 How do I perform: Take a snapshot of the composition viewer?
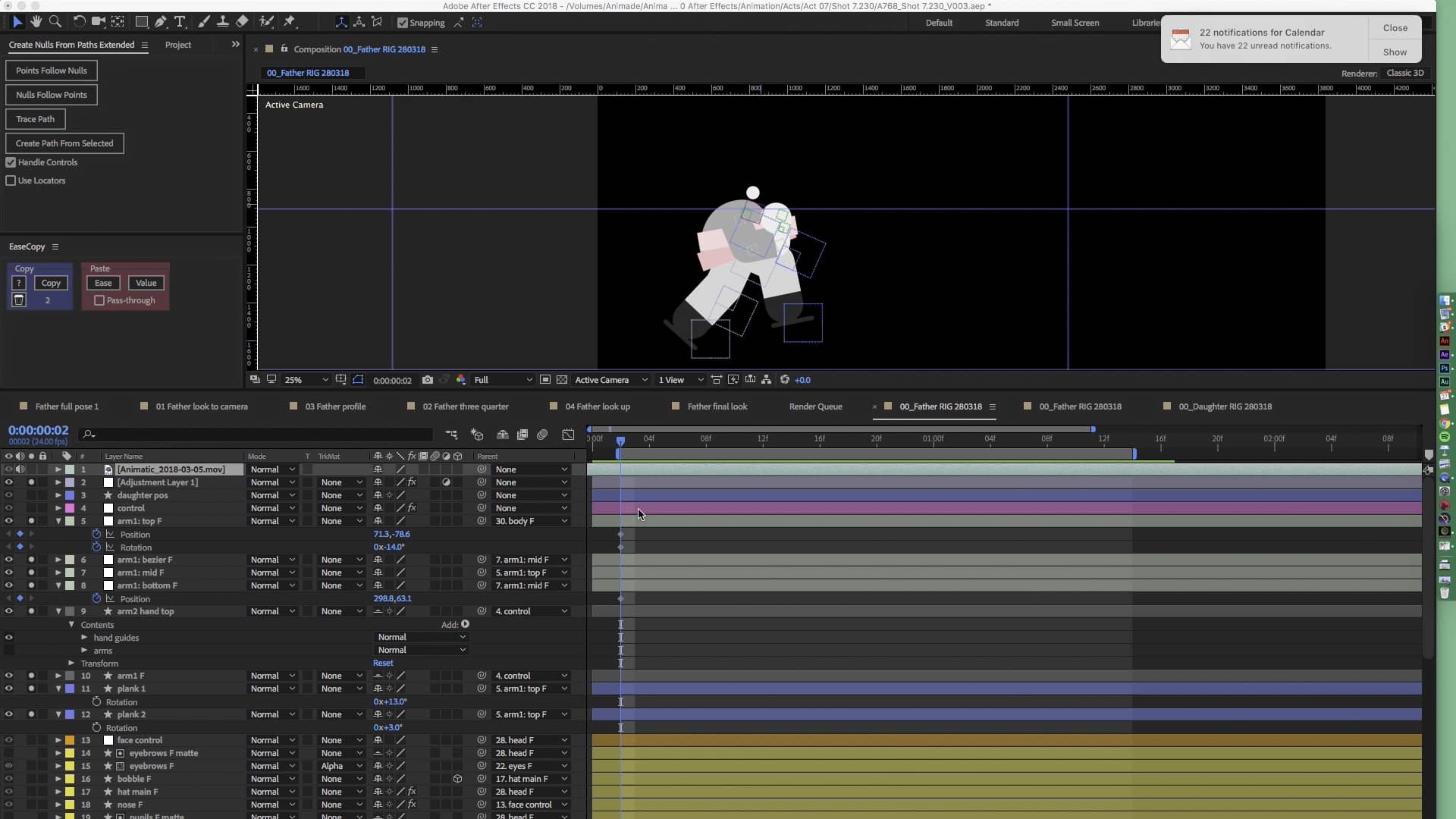[428, 380]
